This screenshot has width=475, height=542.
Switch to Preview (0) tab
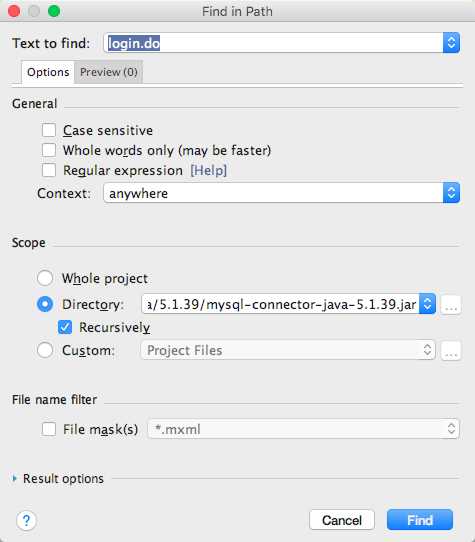(x=109, y=72)
